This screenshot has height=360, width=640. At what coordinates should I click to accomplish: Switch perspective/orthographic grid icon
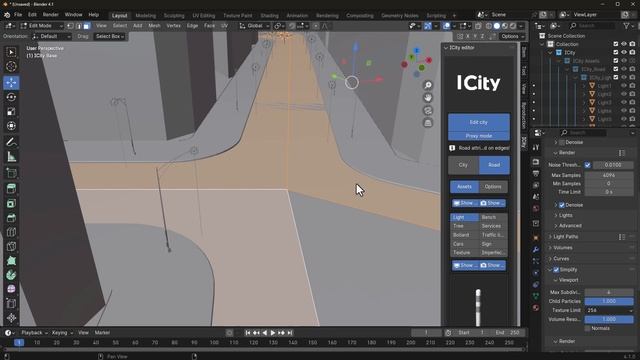[428, 123]
